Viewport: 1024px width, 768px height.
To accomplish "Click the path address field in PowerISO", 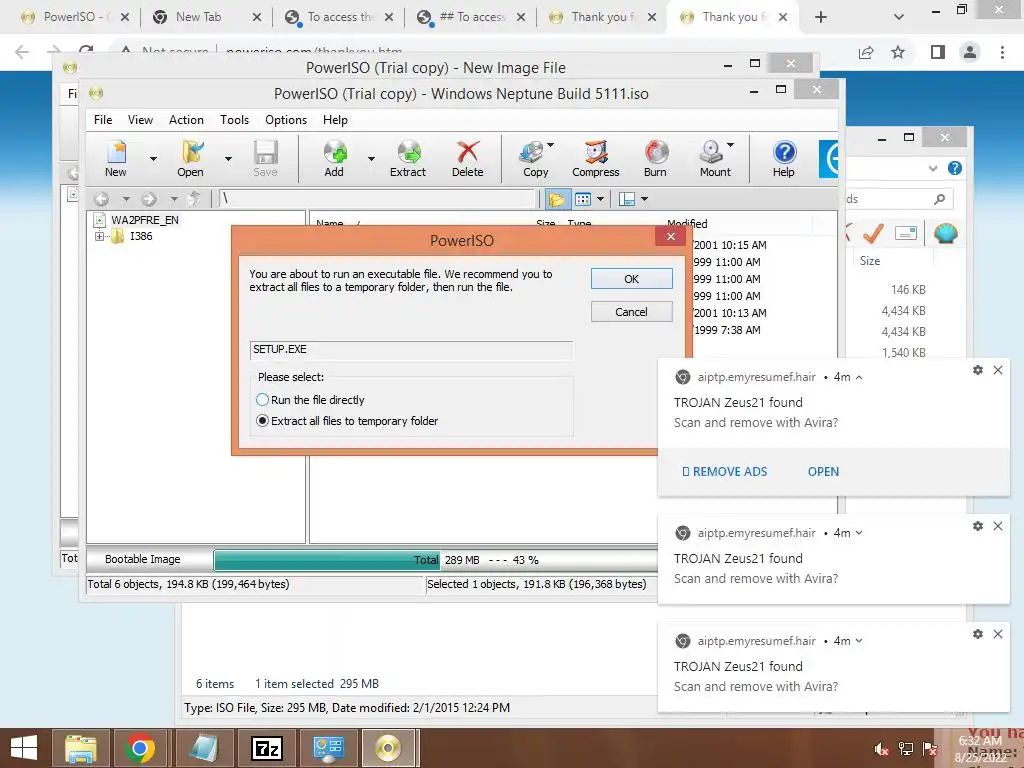I will [377, 199].
